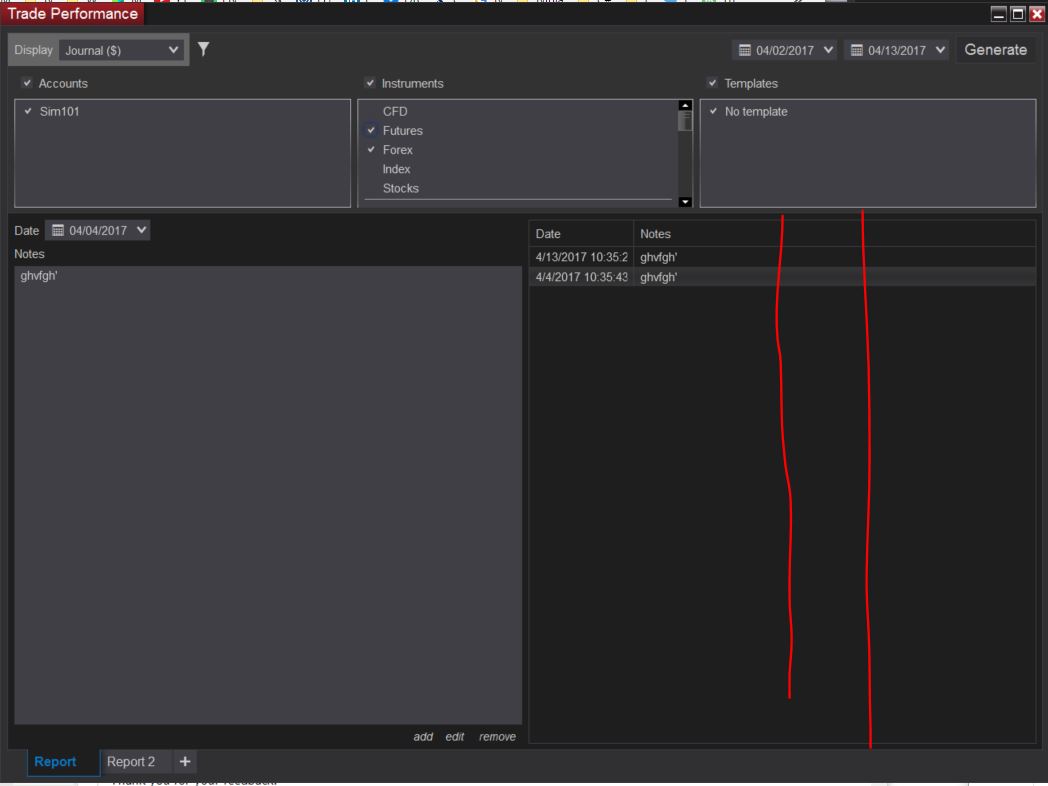
Task: Click the ghvfgh' note of 4/13/2017 row
Action: 658,257
